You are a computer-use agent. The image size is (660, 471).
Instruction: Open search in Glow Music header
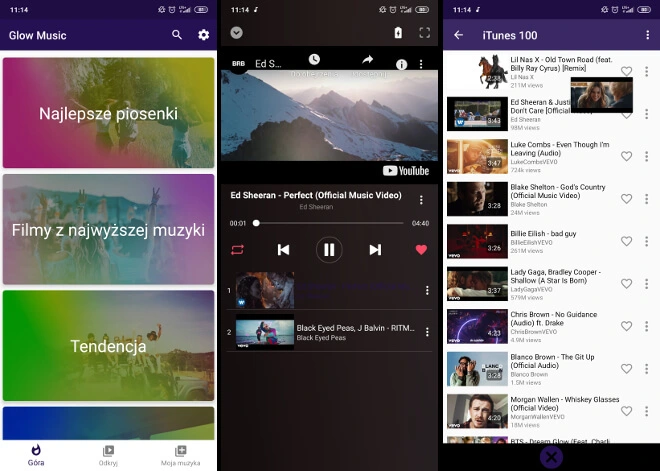tap(177, 35)
